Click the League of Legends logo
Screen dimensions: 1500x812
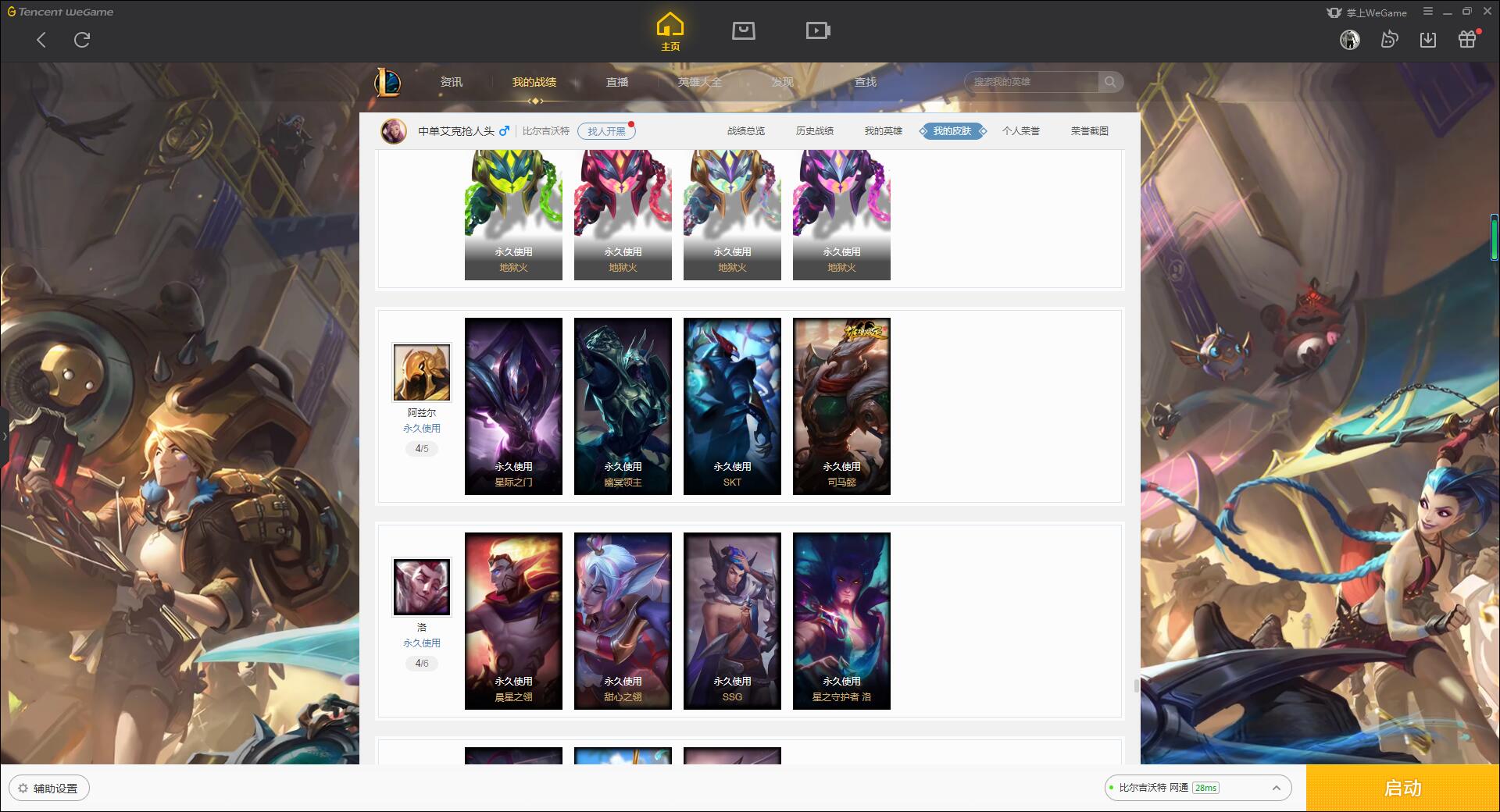(387, 82)
